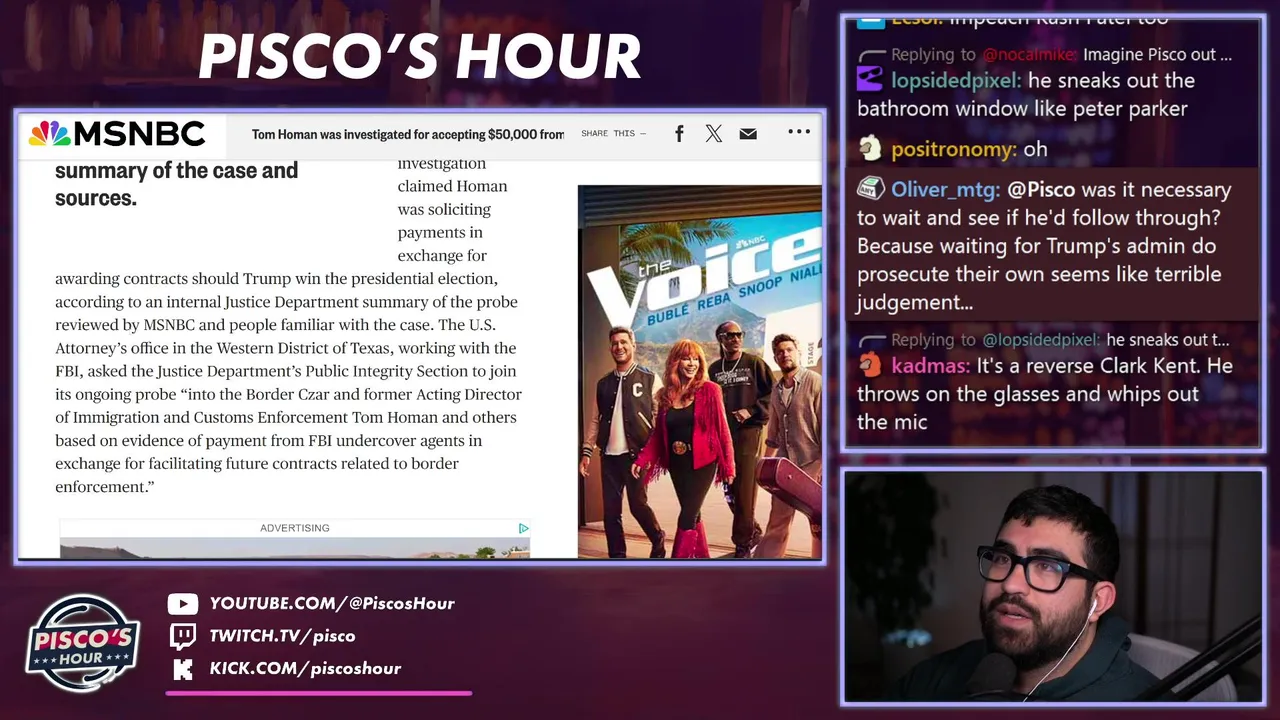Viewport: 1280px width, 720px height.
Task: Click 'he sneaks out the bathroom window' message
Action: [x=1026, y=94]
